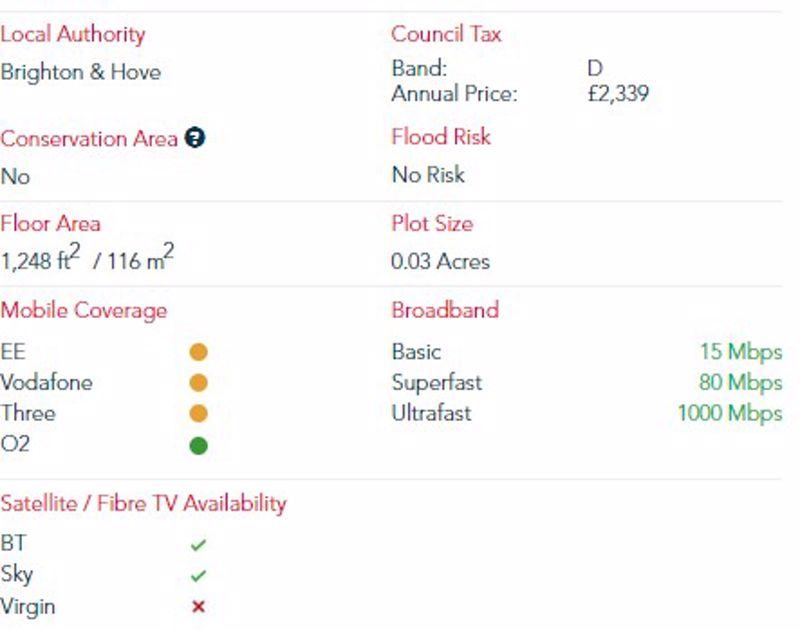
Task: Click the 80 Mbps Superfast speed value
Action: [740, 383]
